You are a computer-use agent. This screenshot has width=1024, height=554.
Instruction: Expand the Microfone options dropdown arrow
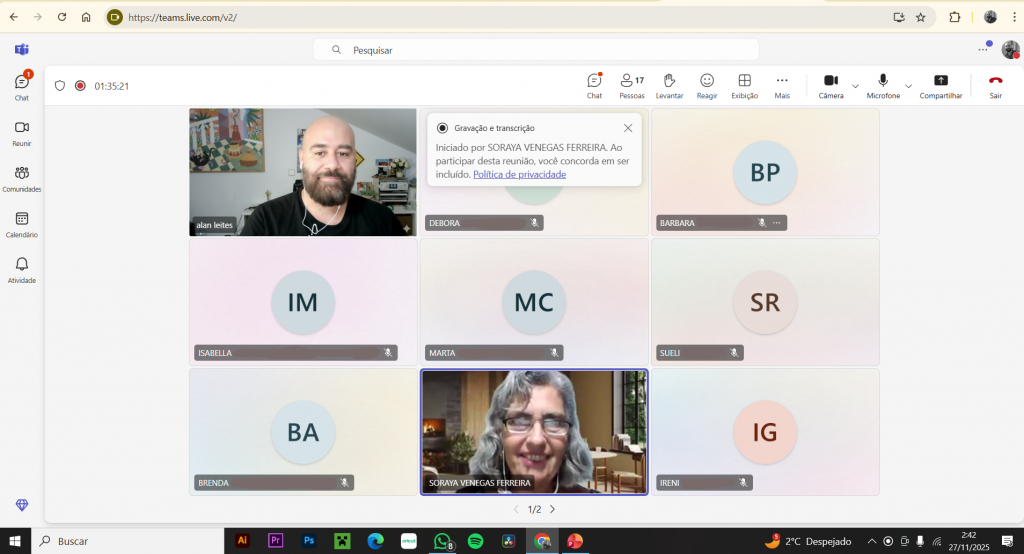click(908, 86)
